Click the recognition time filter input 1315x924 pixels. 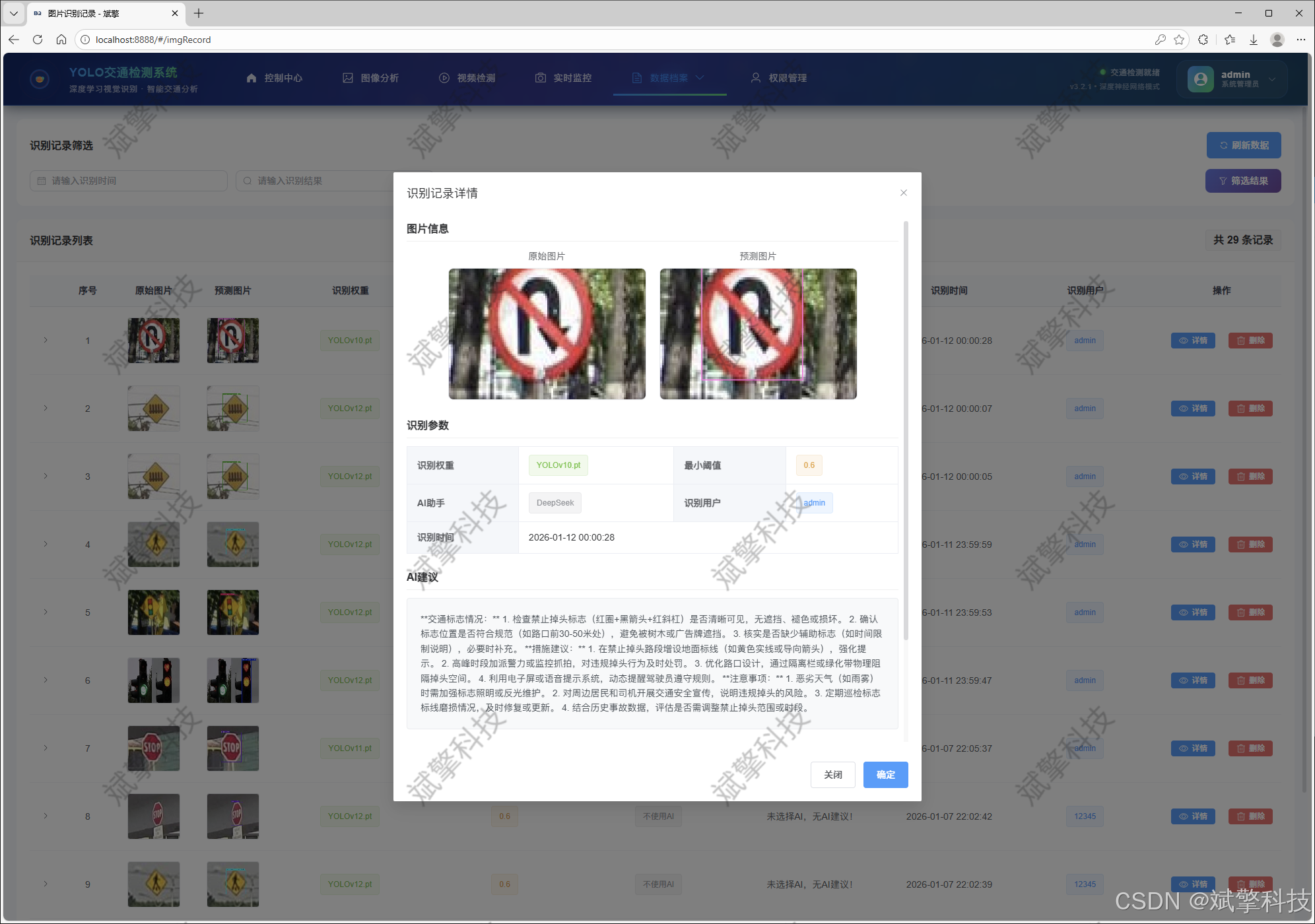click(129, 181)
